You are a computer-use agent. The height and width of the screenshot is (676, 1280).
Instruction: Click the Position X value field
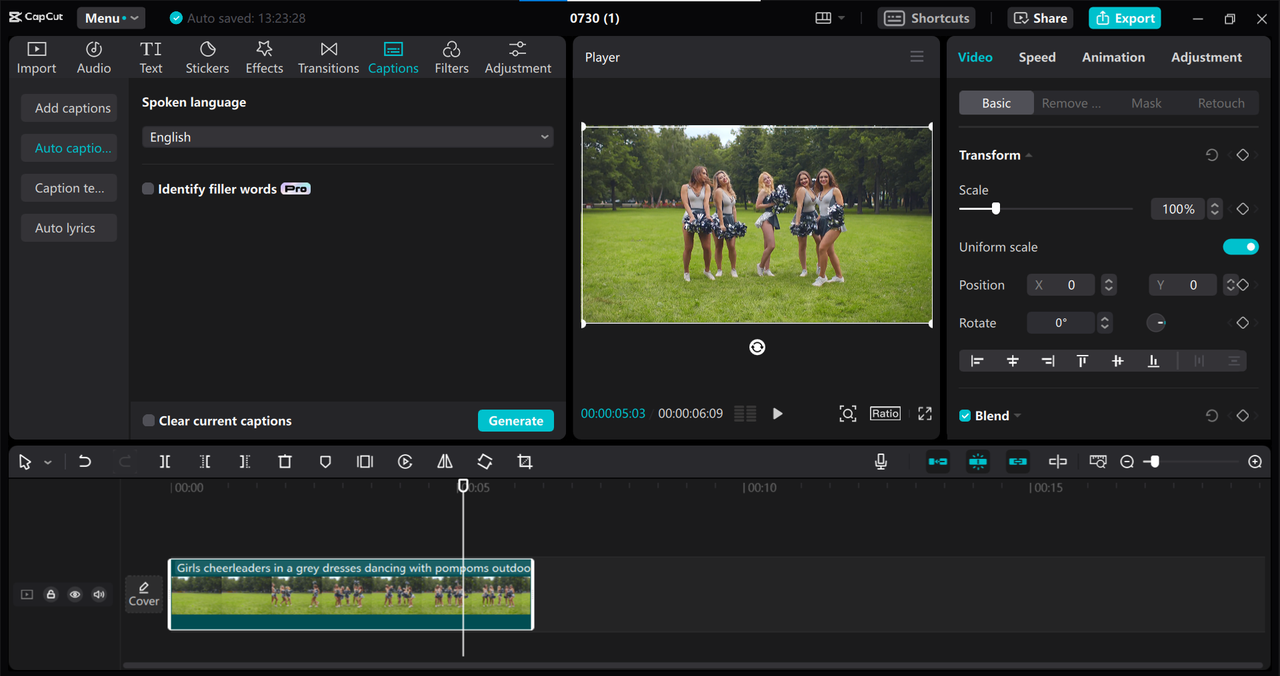coord(1061,285)
